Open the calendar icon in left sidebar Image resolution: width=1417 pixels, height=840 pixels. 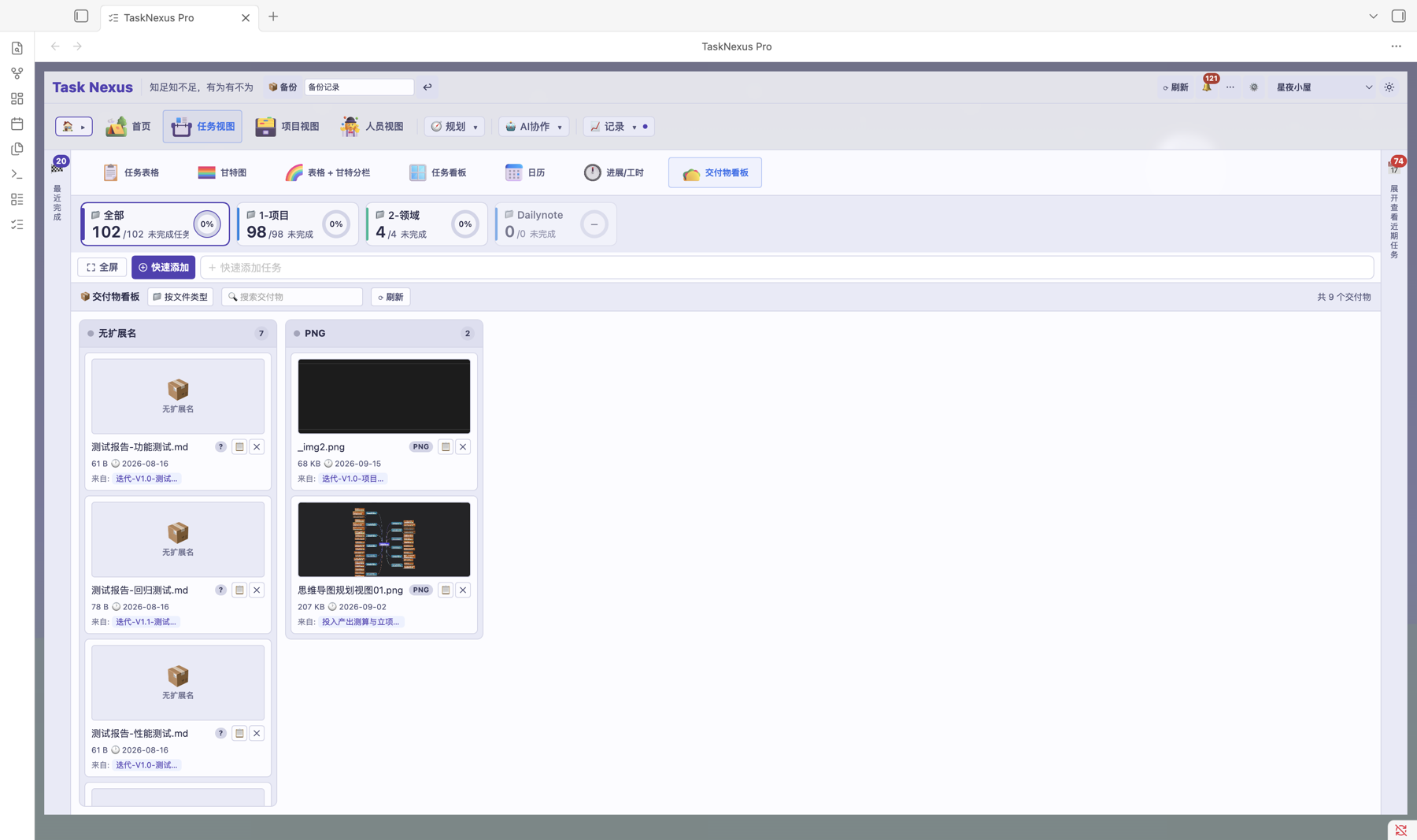pyautogui.click(x=17, y=124)
